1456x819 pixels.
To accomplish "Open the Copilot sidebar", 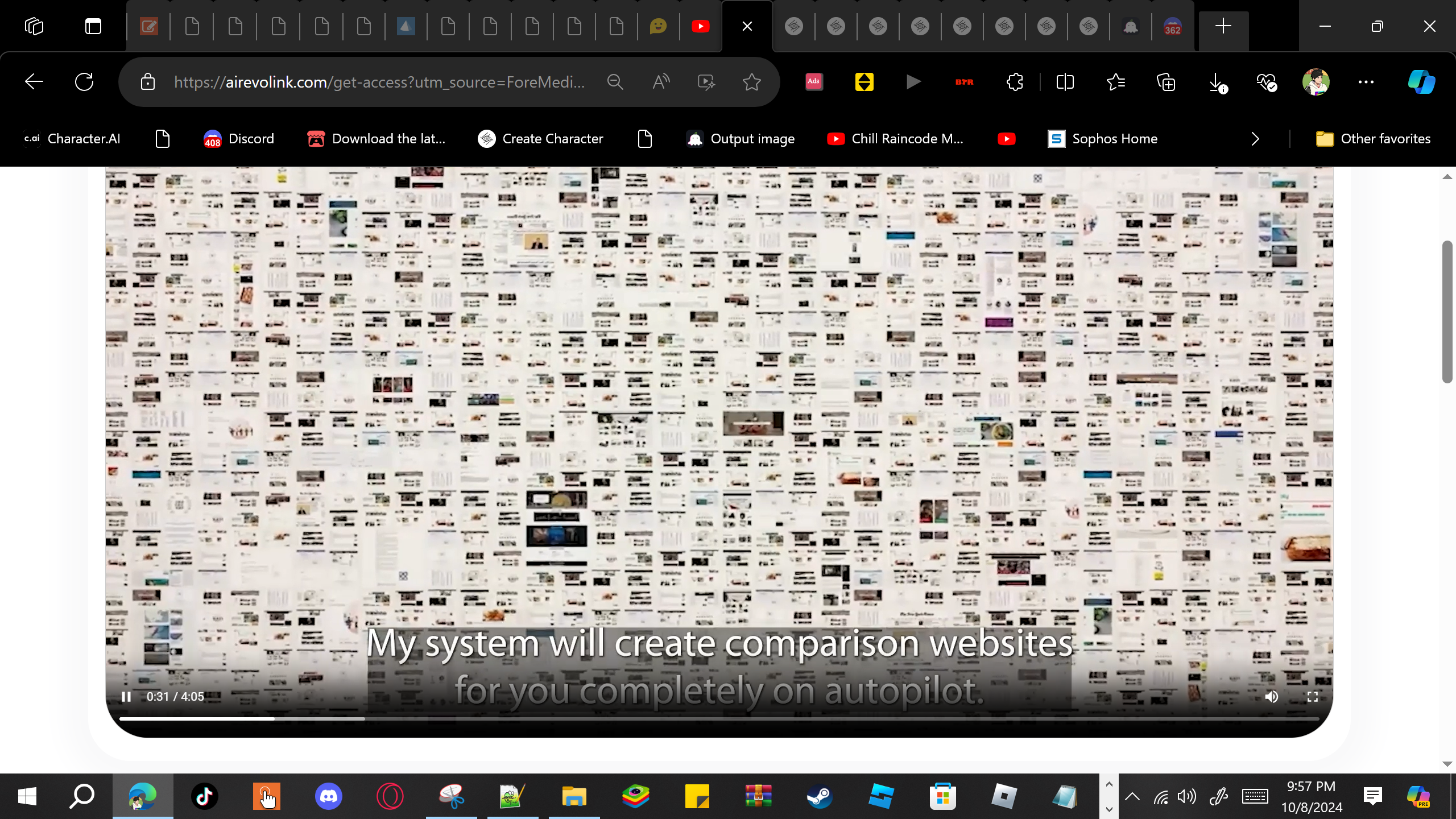I will tap(1421, 82).
